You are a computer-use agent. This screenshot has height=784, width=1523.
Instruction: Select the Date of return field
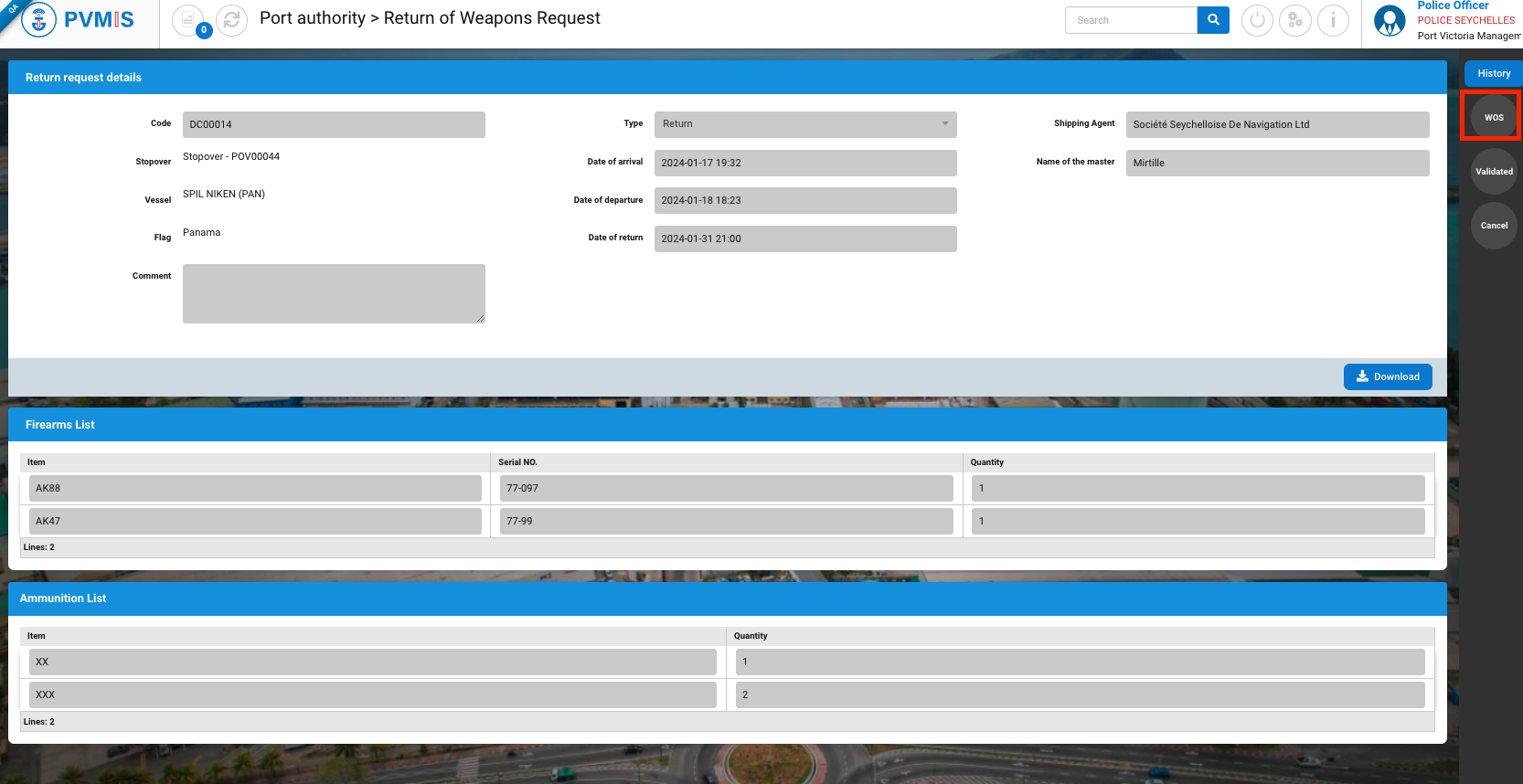point(804,238)
